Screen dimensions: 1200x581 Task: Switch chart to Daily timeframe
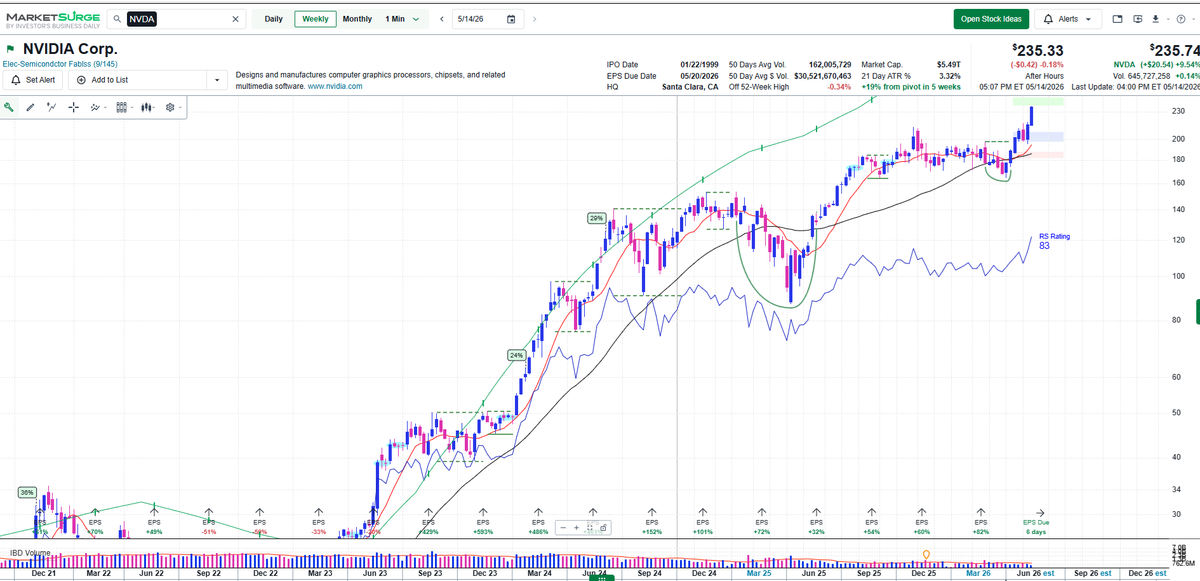click(273, 19)
